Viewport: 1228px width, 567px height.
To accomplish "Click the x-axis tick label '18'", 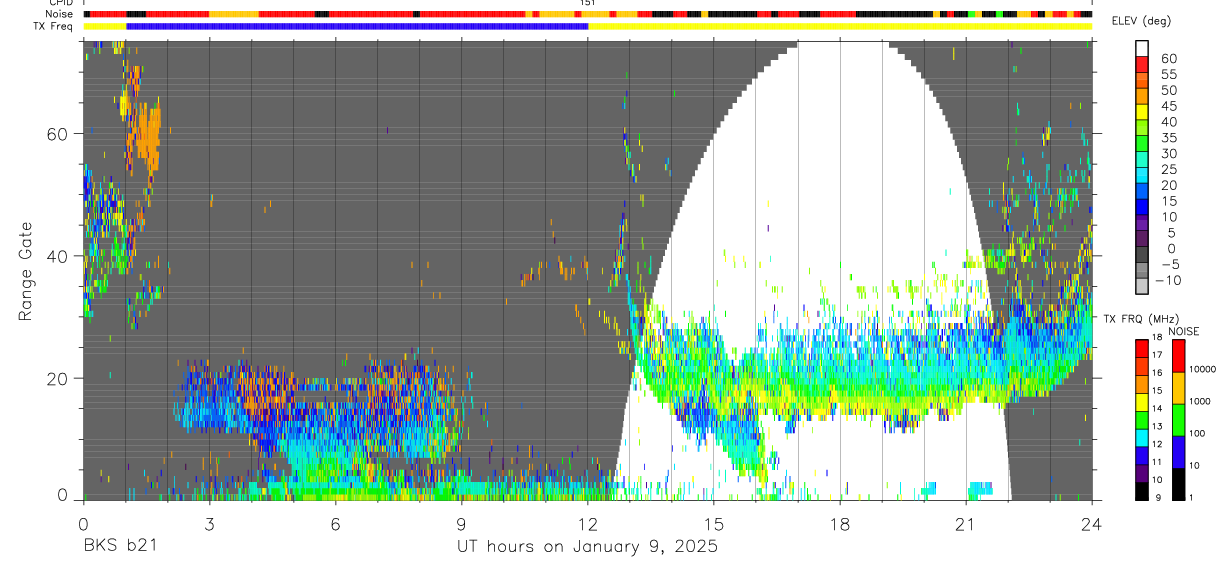I will pyautogui.click(x=840, y=524).
